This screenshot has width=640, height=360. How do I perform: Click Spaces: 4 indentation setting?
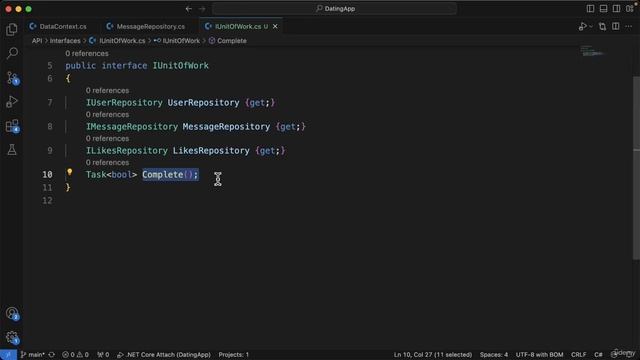click(494, 355)
